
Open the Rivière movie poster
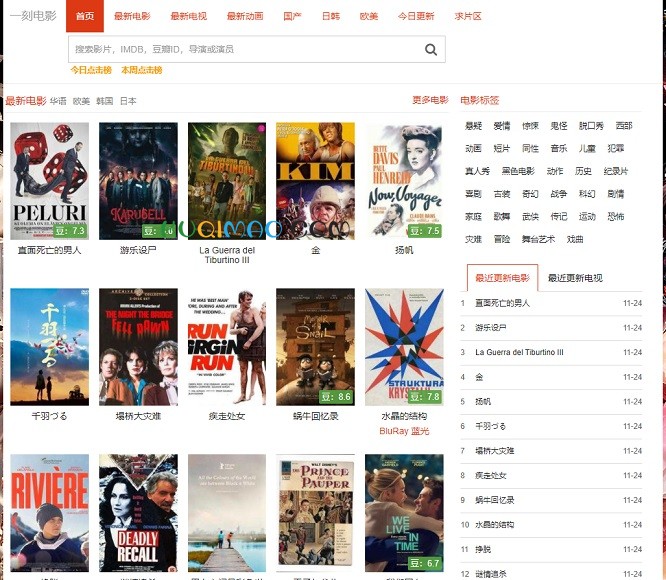coord(50,513)
